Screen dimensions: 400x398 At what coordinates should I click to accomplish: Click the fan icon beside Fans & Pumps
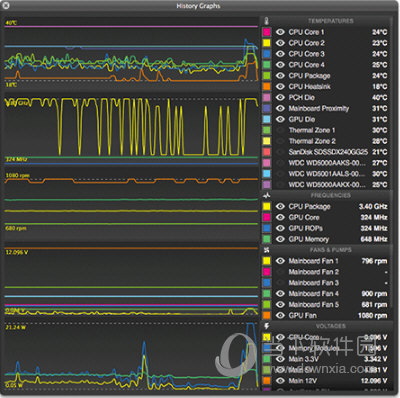tap(266, 250)
